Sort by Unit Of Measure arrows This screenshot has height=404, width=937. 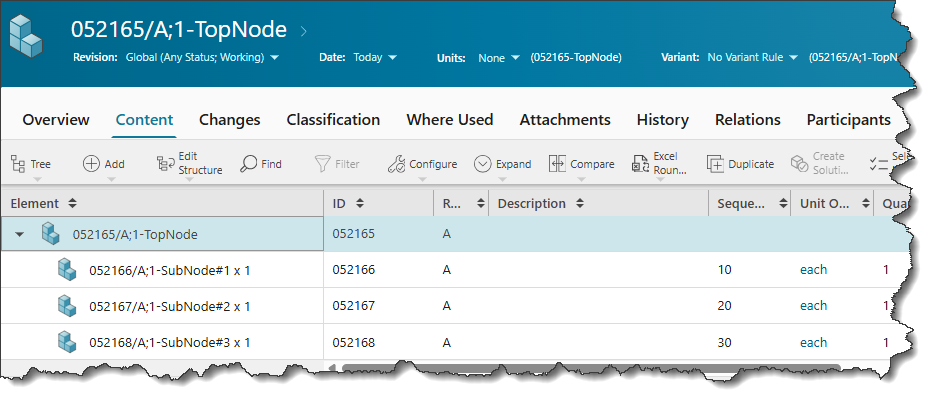pyautogui.click(x=865, y=204)
